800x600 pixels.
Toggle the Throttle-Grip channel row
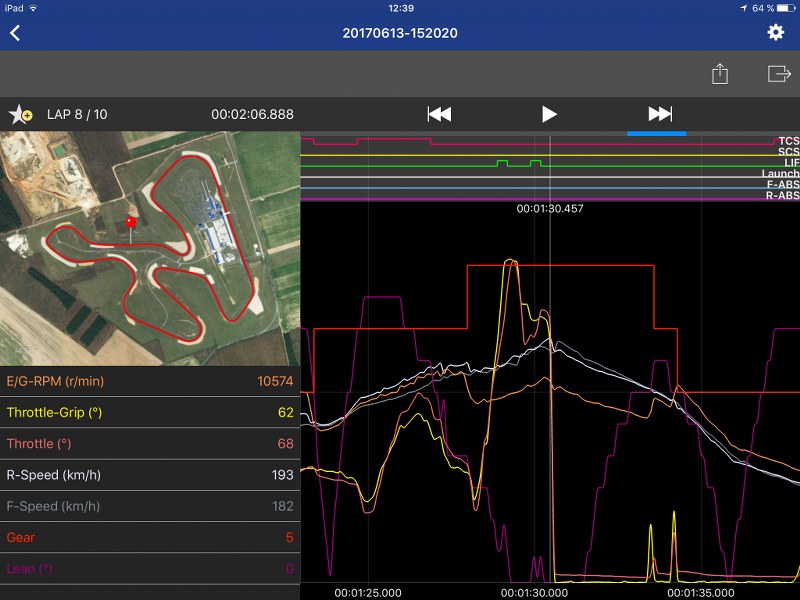150,412
